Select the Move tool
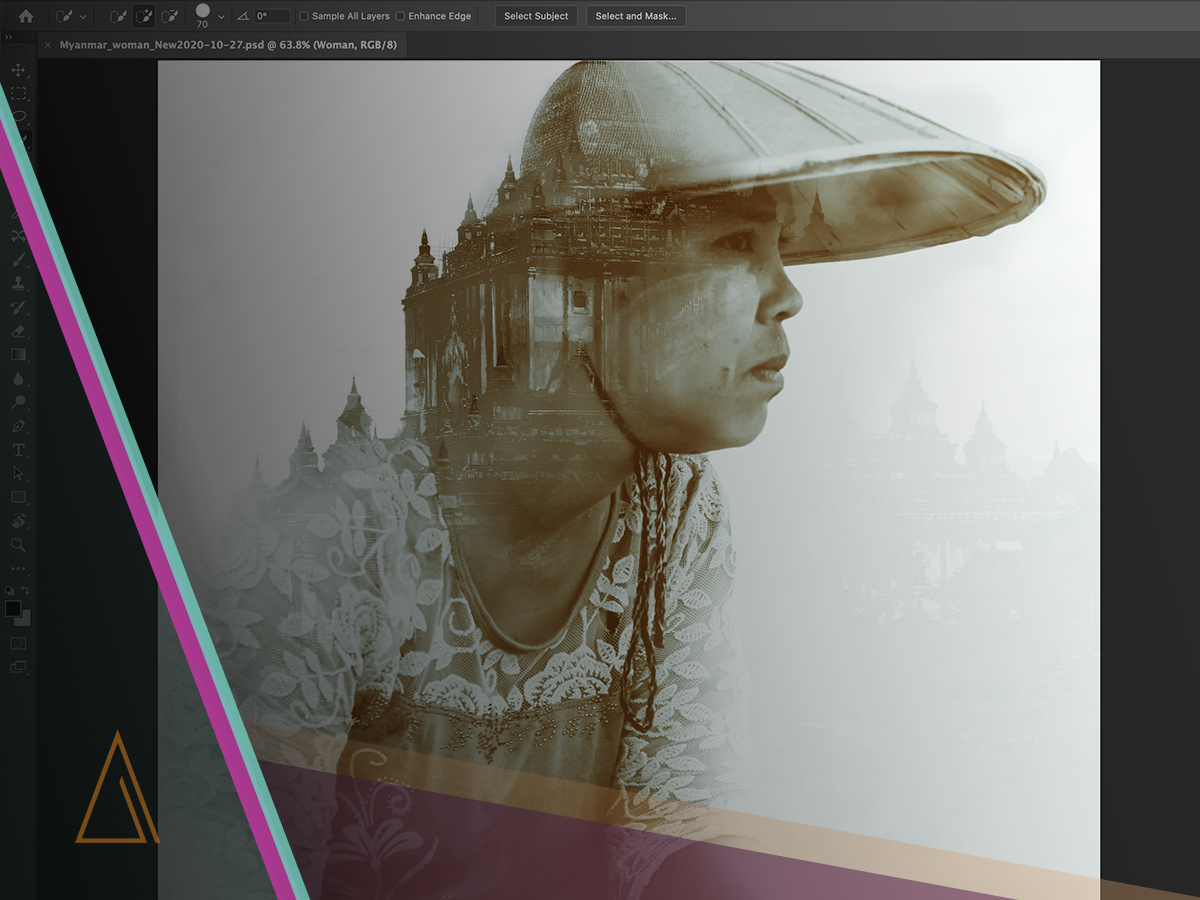Screen dimensions: 1200x900 (x=18, y=70)
